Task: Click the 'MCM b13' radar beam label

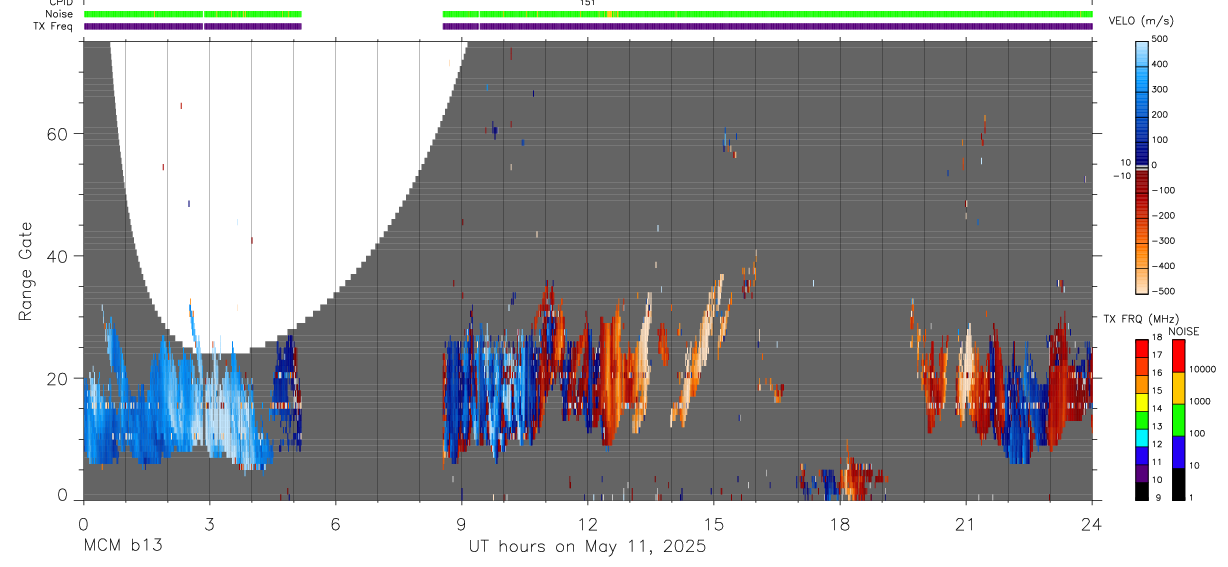Action: tap(123, 547)
